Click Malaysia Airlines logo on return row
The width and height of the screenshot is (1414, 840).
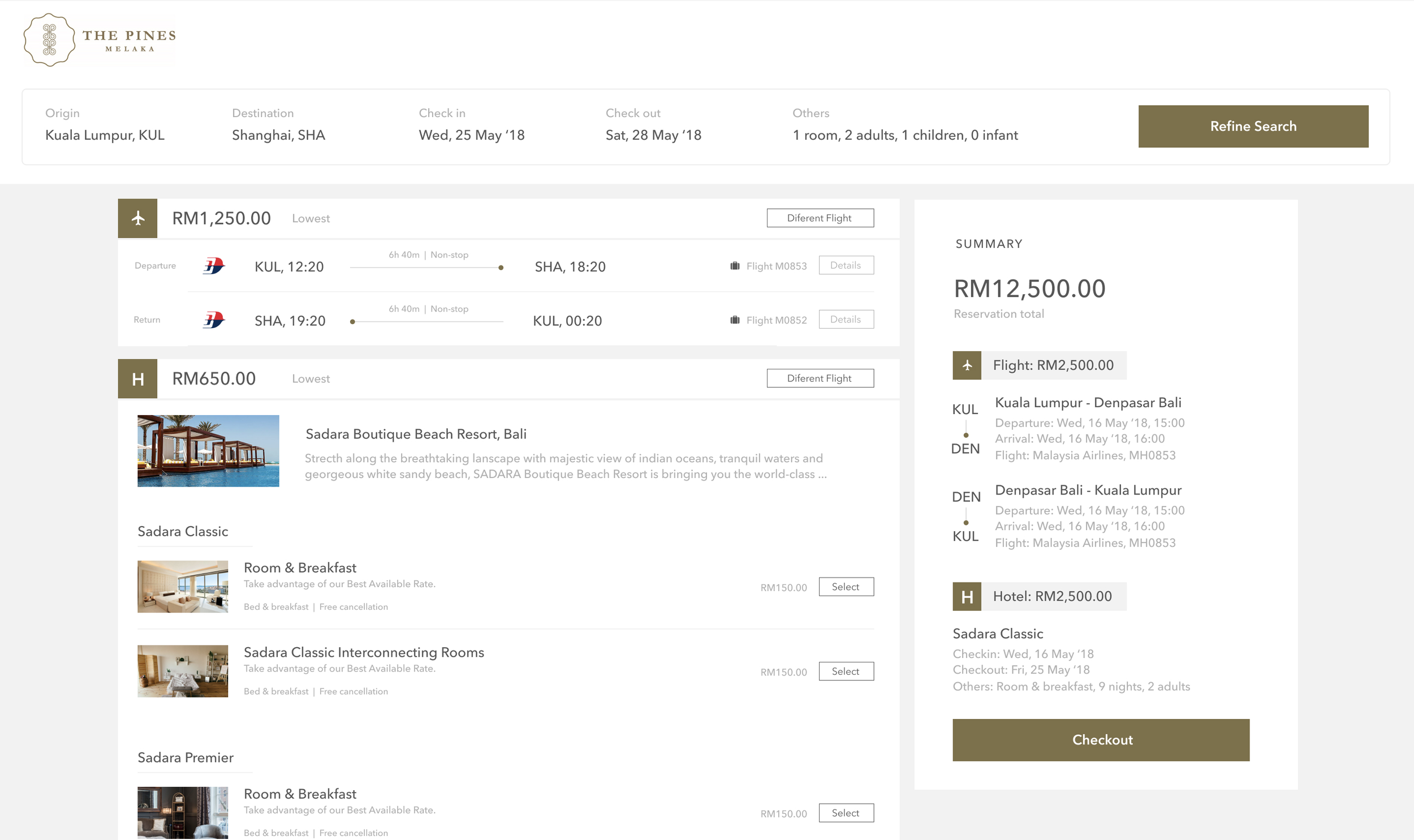click(214, 320)
